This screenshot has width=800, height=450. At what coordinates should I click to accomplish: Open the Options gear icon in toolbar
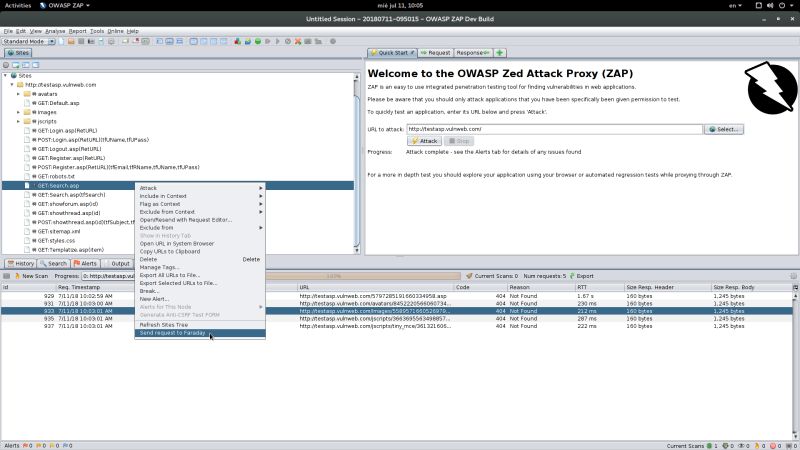(x=111, y=41)
